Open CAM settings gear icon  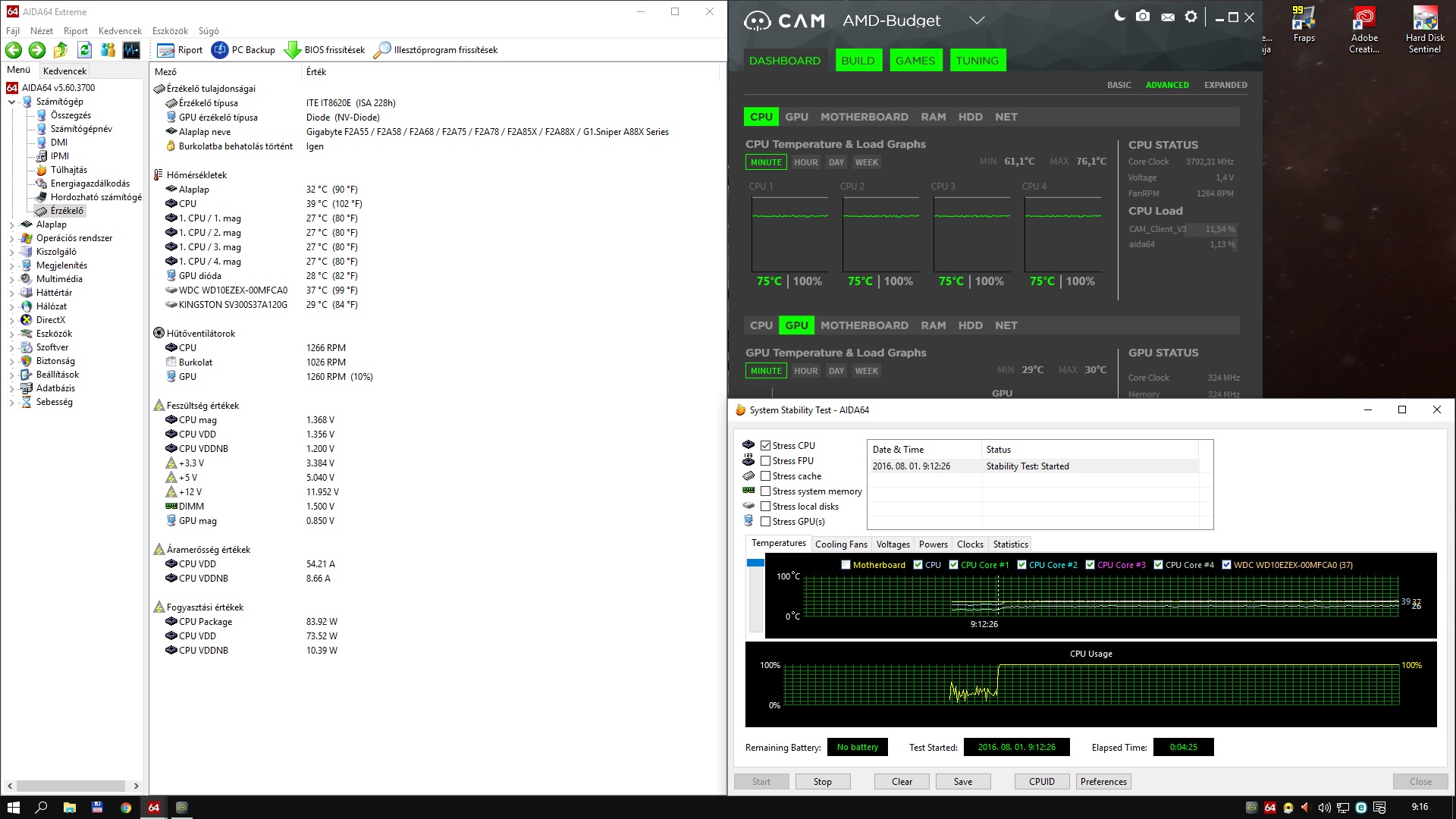(x=1191, y=17)
